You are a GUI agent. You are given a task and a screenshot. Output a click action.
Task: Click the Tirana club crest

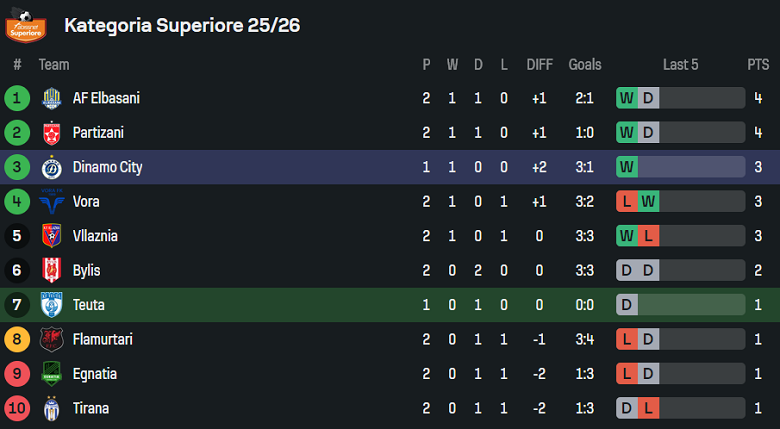click(51, 408)
